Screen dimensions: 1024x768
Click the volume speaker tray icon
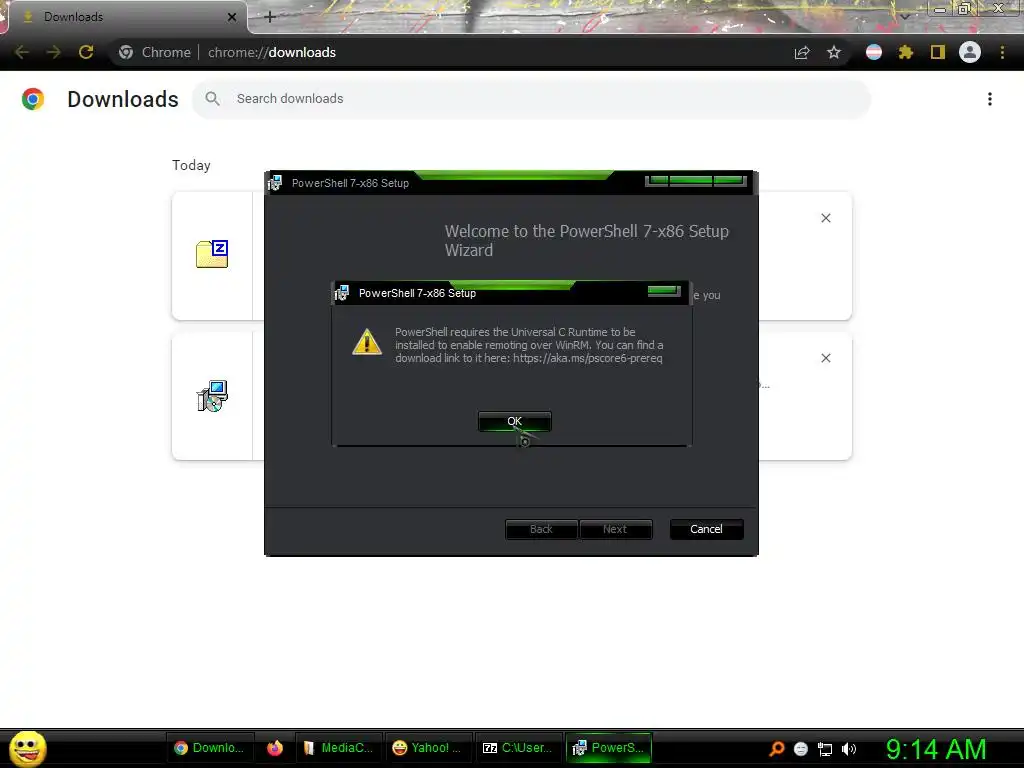(848, 749)
